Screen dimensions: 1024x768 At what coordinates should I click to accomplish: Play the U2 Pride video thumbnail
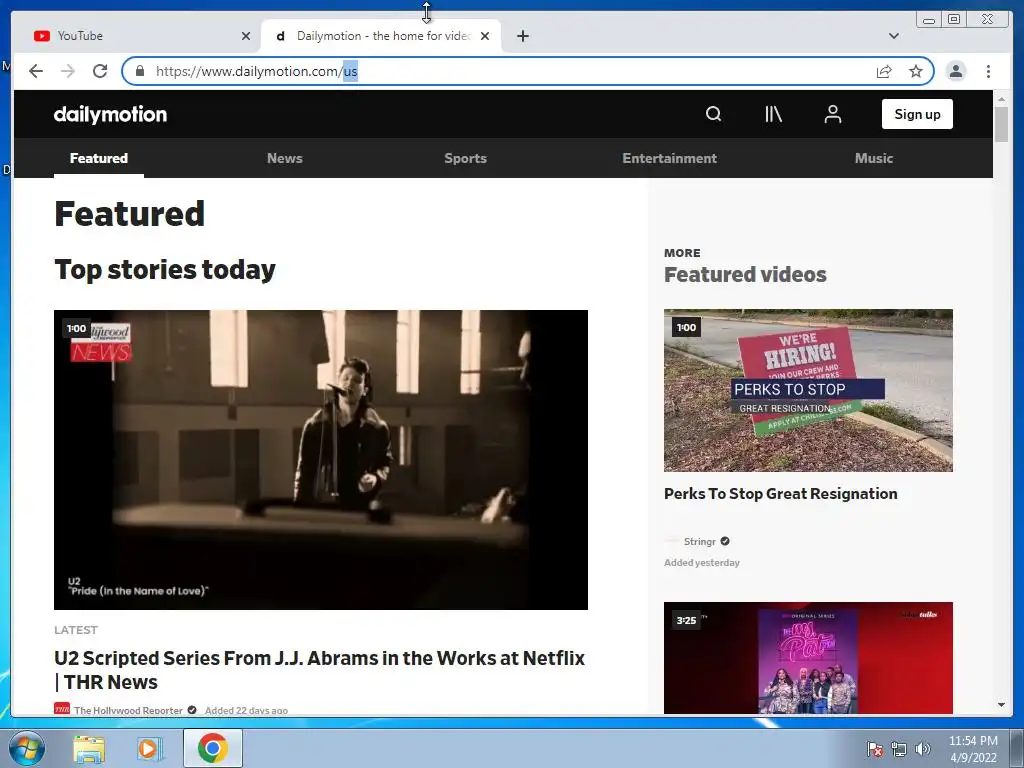321,460
